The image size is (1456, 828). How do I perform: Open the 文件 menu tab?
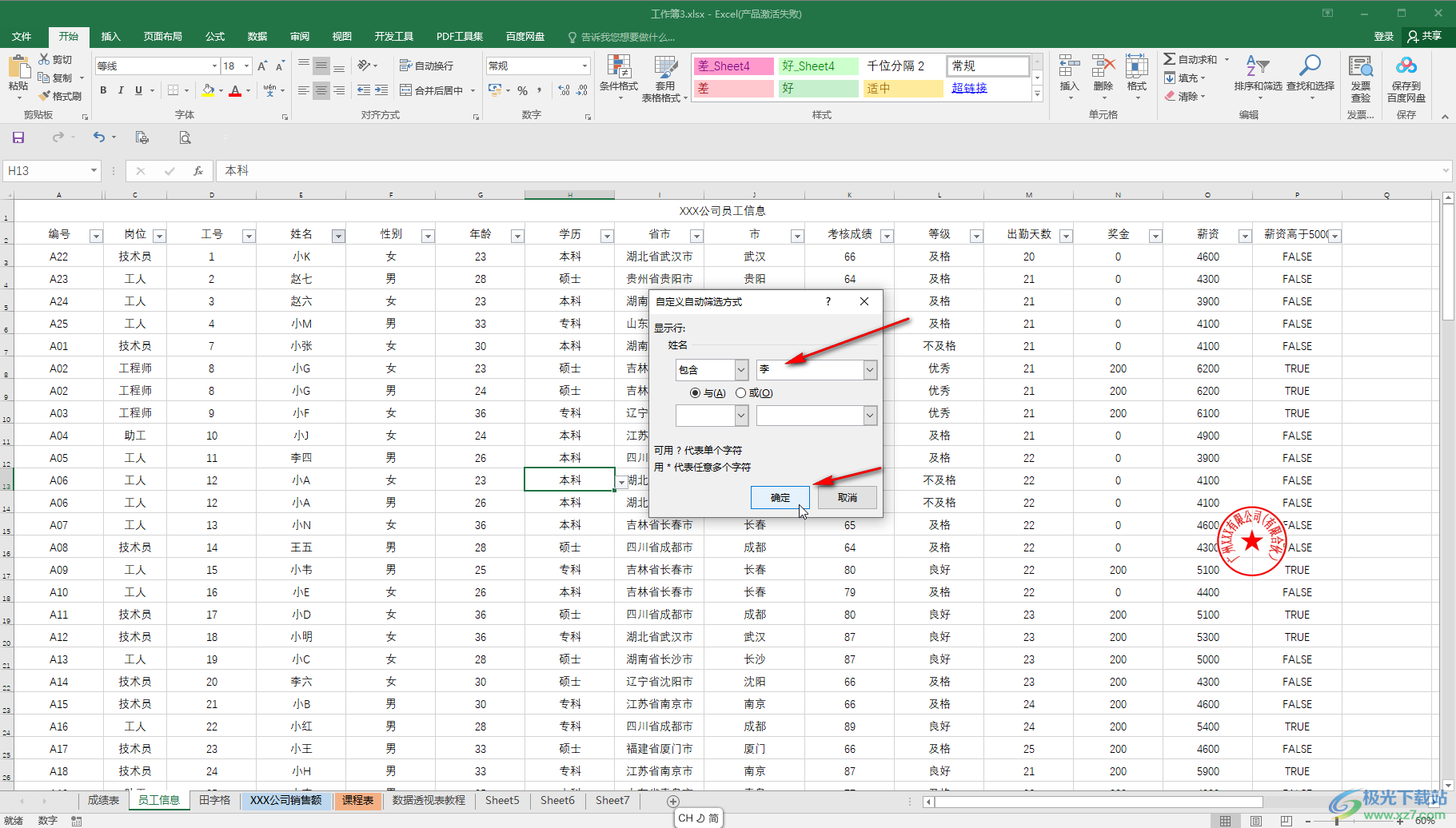[x=22, y=37]
